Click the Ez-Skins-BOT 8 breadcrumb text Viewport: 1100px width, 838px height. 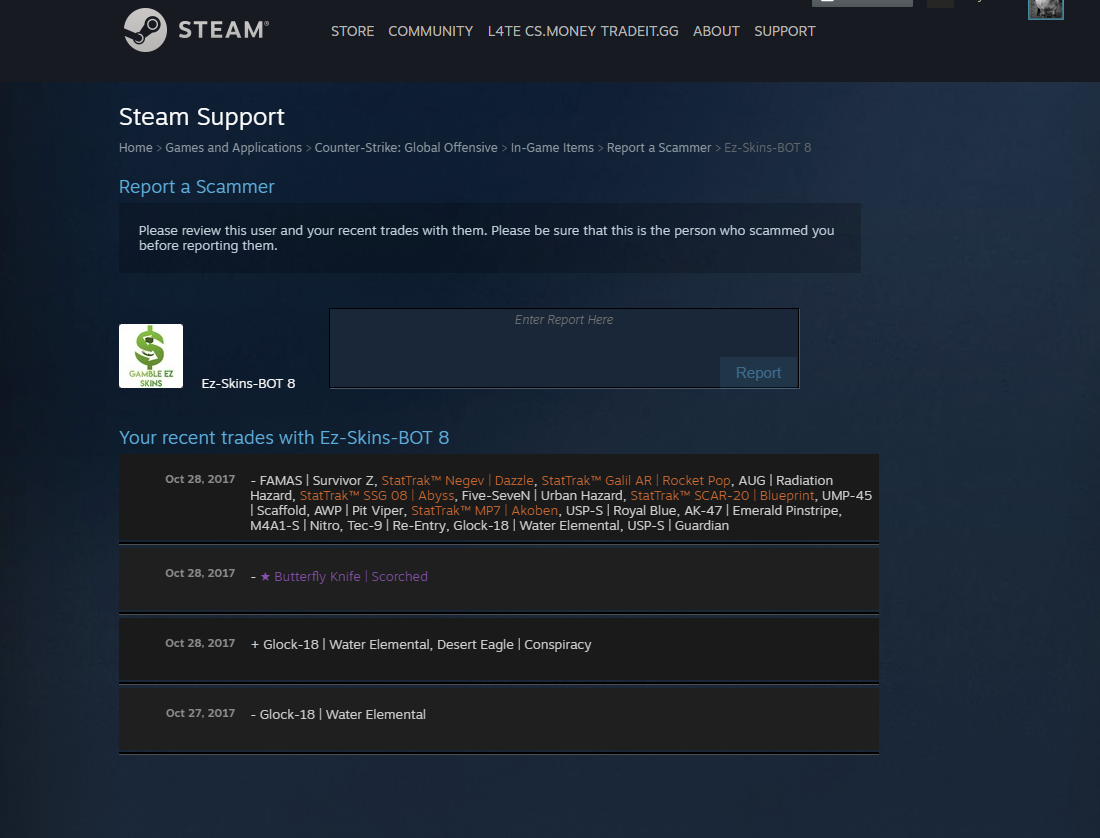point(767,147)
